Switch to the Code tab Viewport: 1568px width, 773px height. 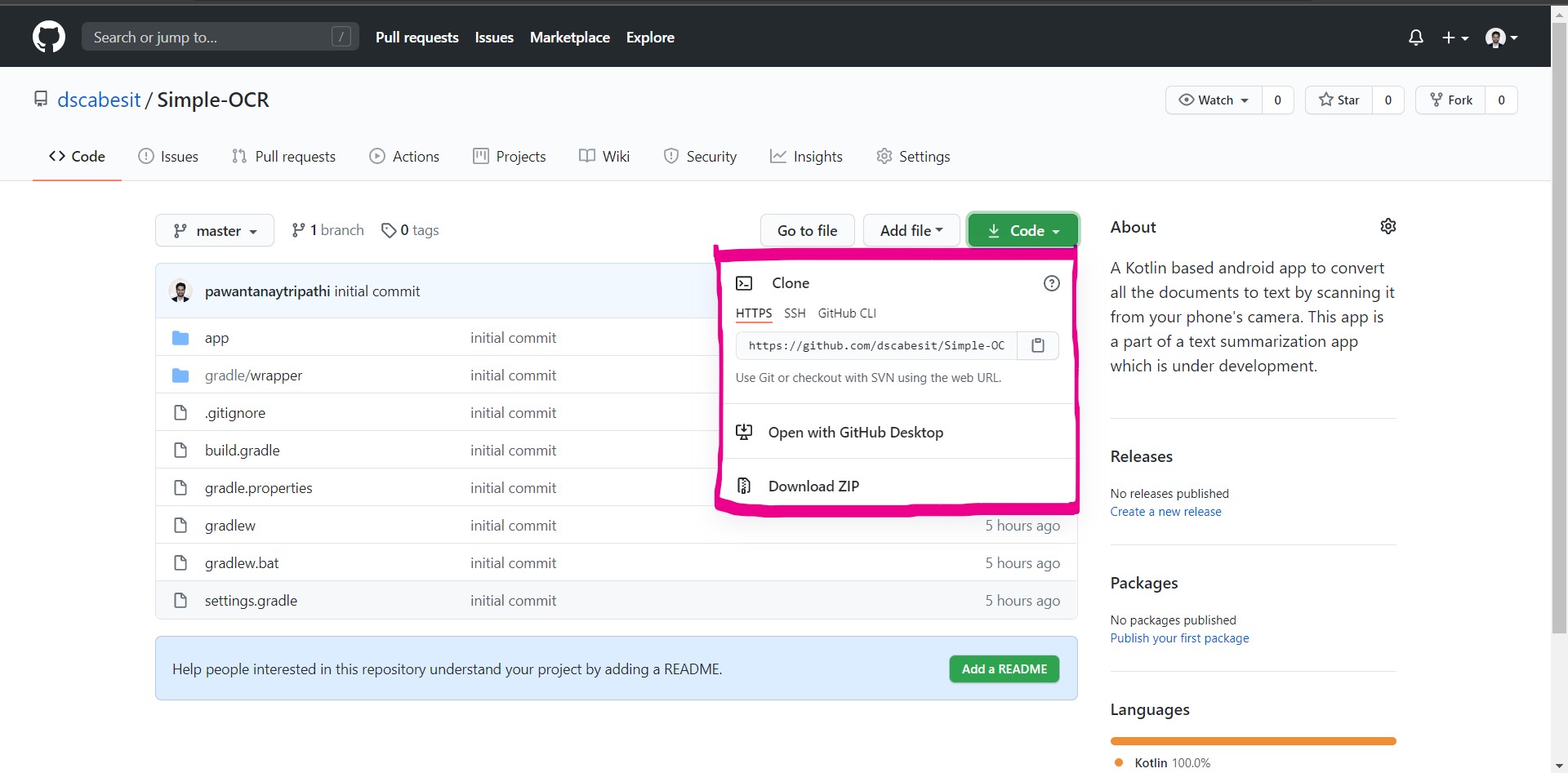click(x=77, y=157)
